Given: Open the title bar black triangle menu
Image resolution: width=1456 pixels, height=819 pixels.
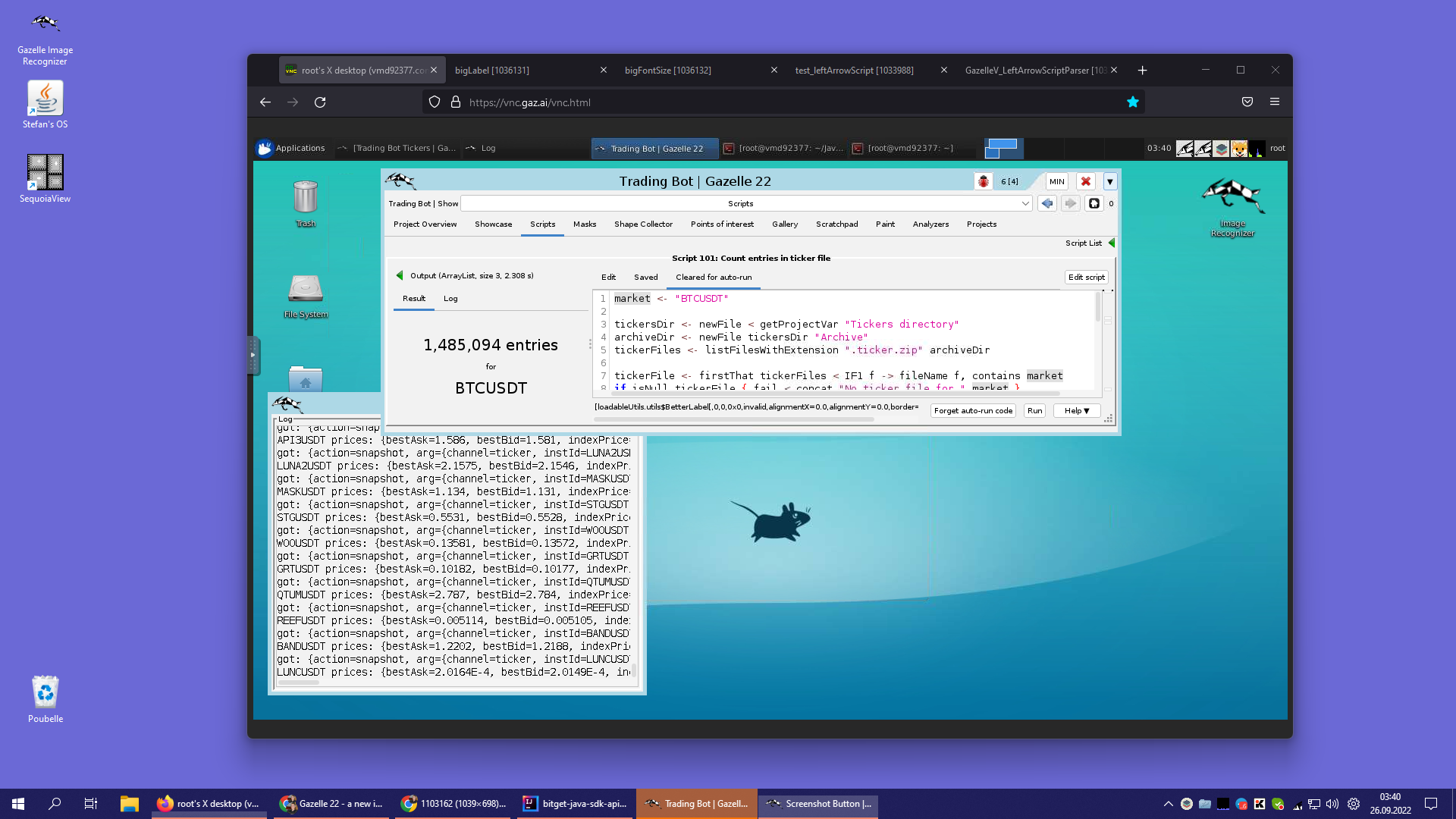Looking at the screenshot, I should click(x=1109, y=181).
